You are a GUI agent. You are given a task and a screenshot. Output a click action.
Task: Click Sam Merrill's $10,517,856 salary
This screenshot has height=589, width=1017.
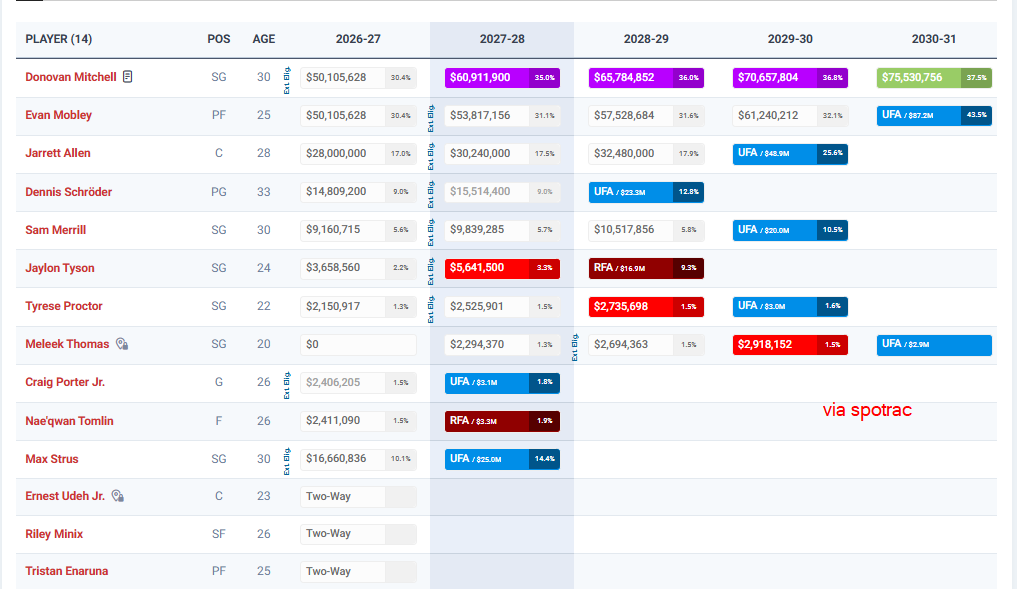tap(646, 230)
